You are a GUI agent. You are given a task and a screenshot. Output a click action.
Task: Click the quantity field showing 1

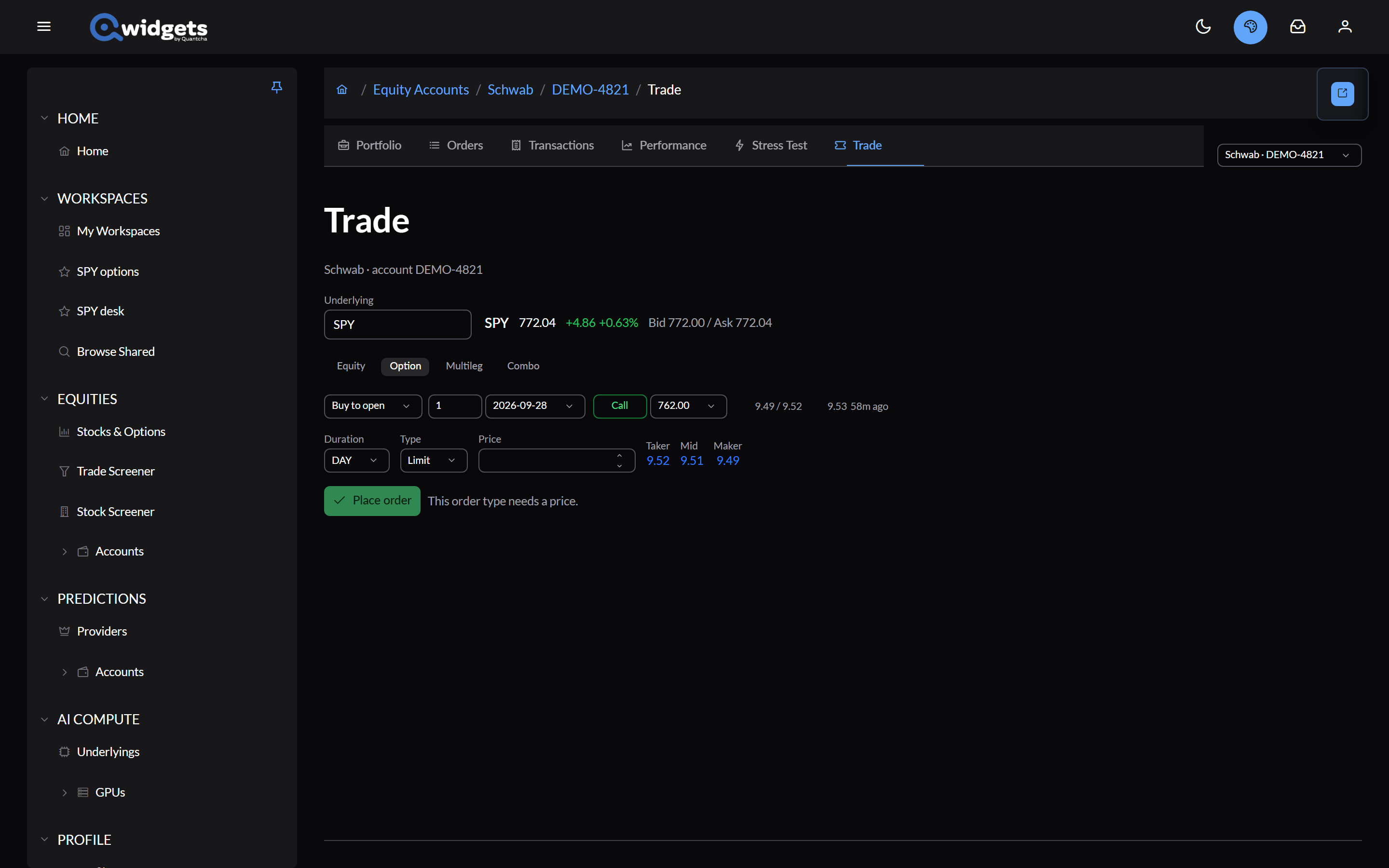click(x=455, y=406)
